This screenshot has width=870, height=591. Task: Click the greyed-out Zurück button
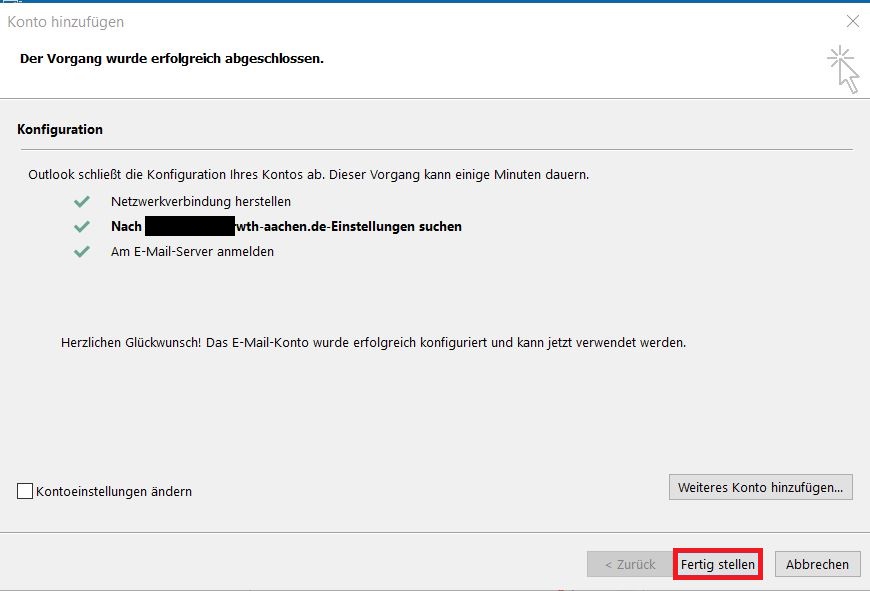(x=630, y=564)
